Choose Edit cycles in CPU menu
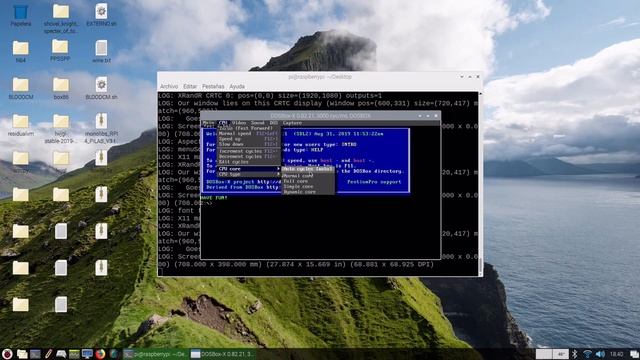Image resolution: width=640 pixels, height=360 pixels. coord(249,162)
